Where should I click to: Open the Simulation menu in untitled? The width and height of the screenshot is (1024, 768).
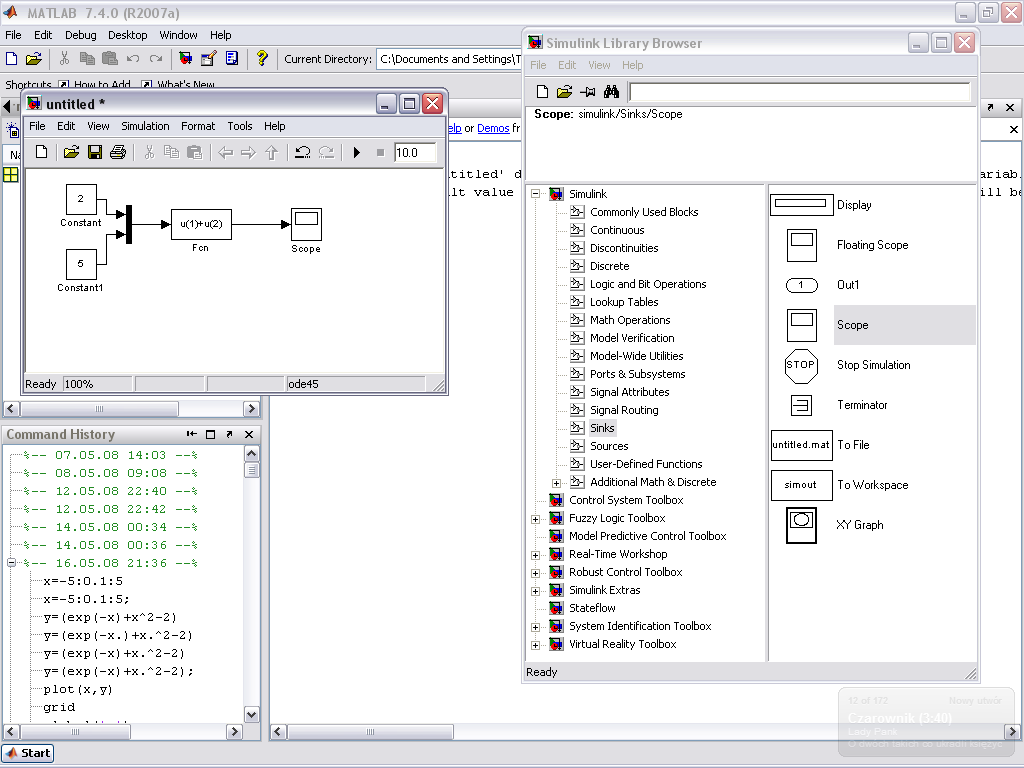point(145,126)
